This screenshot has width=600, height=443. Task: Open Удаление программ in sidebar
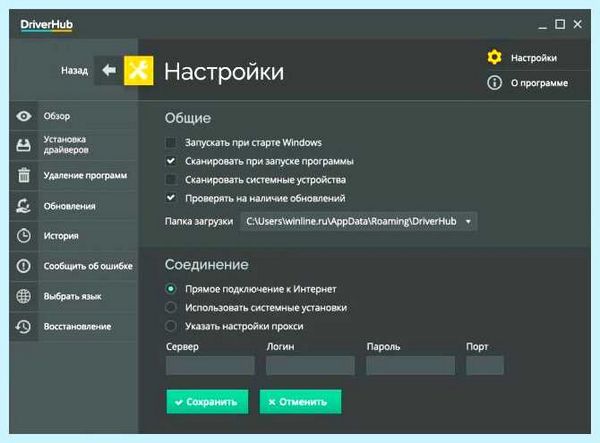coord(73,175)
